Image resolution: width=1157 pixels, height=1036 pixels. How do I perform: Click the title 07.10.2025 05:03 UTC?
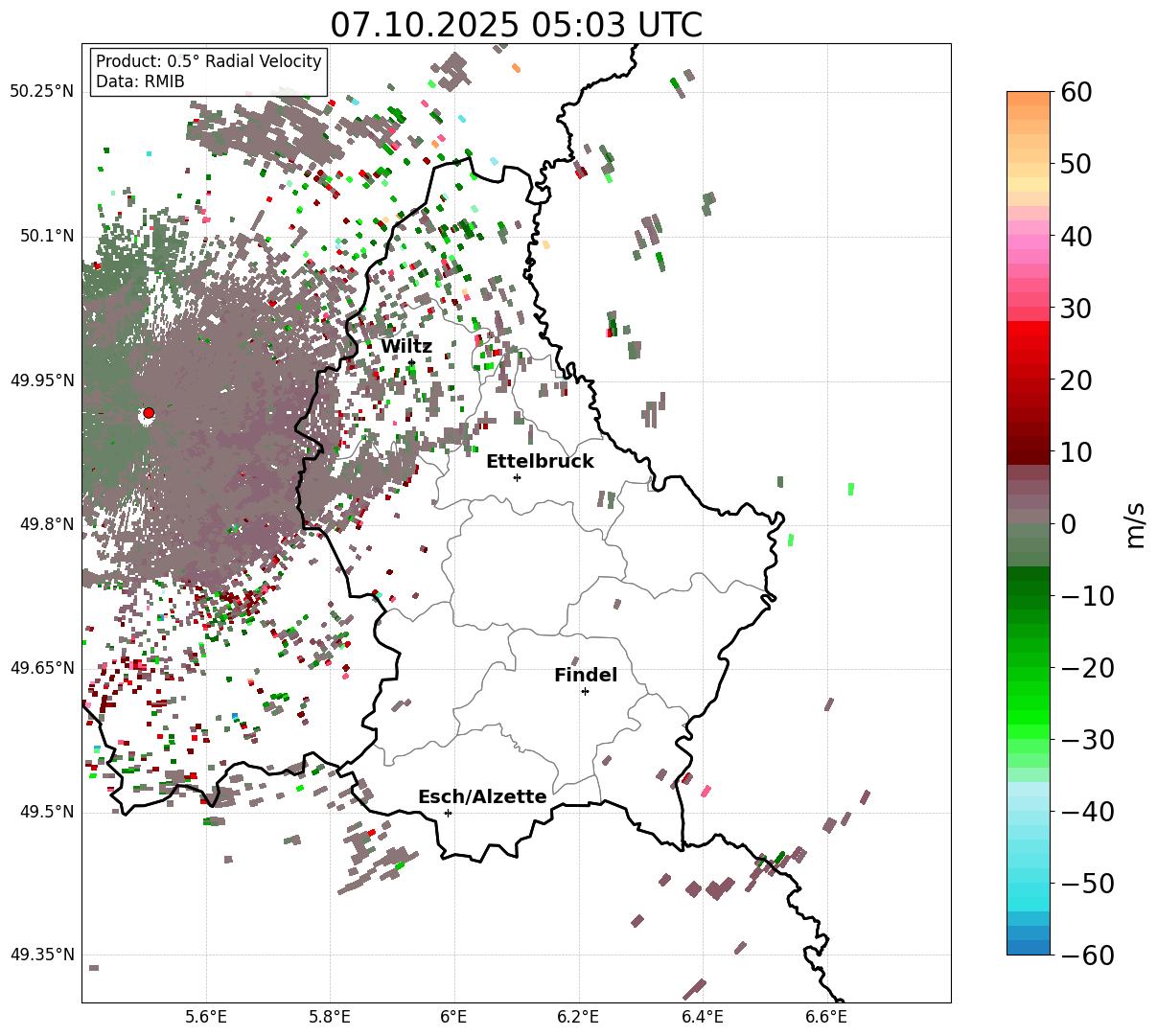pyautogui.click(x=516, y=25)
